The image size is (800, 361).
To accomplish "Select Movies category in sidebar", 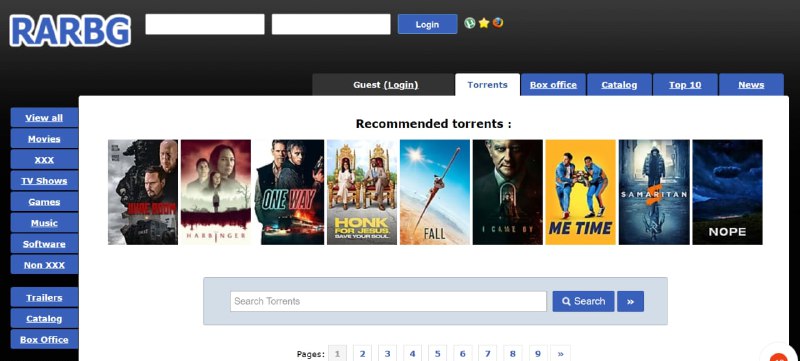I will (x=44, y=139).
